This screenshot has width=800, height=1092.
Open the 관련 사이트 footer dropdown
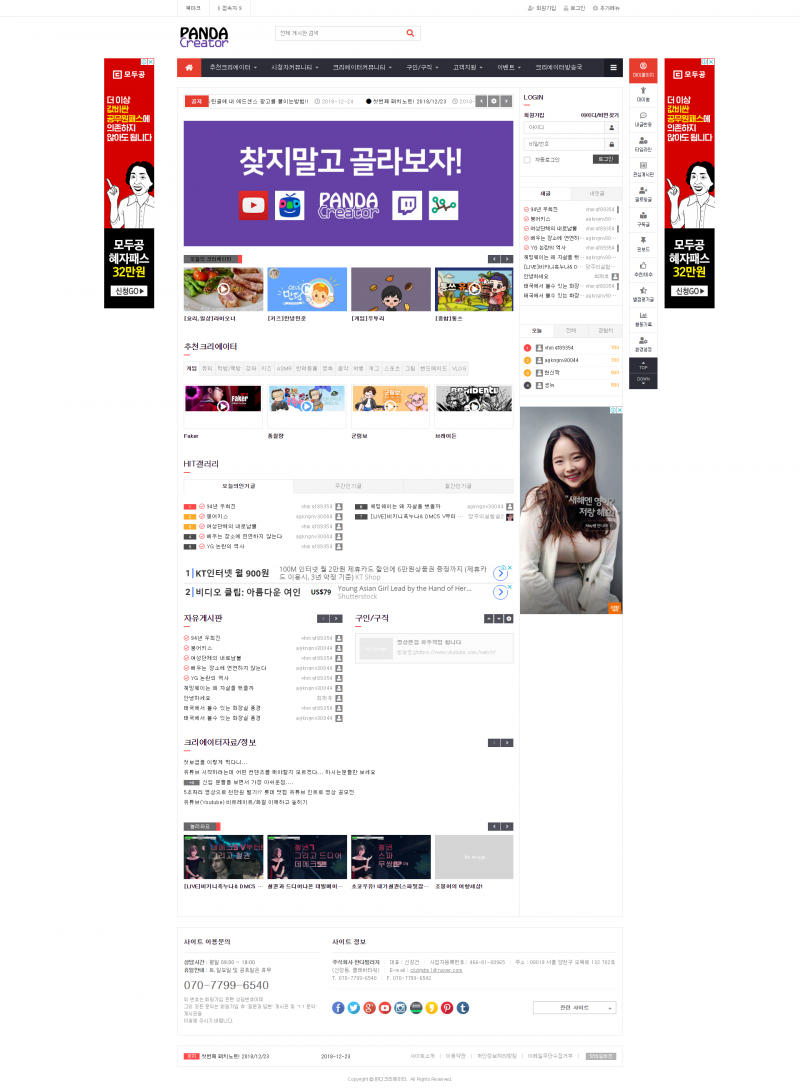tap(574, 1008)
